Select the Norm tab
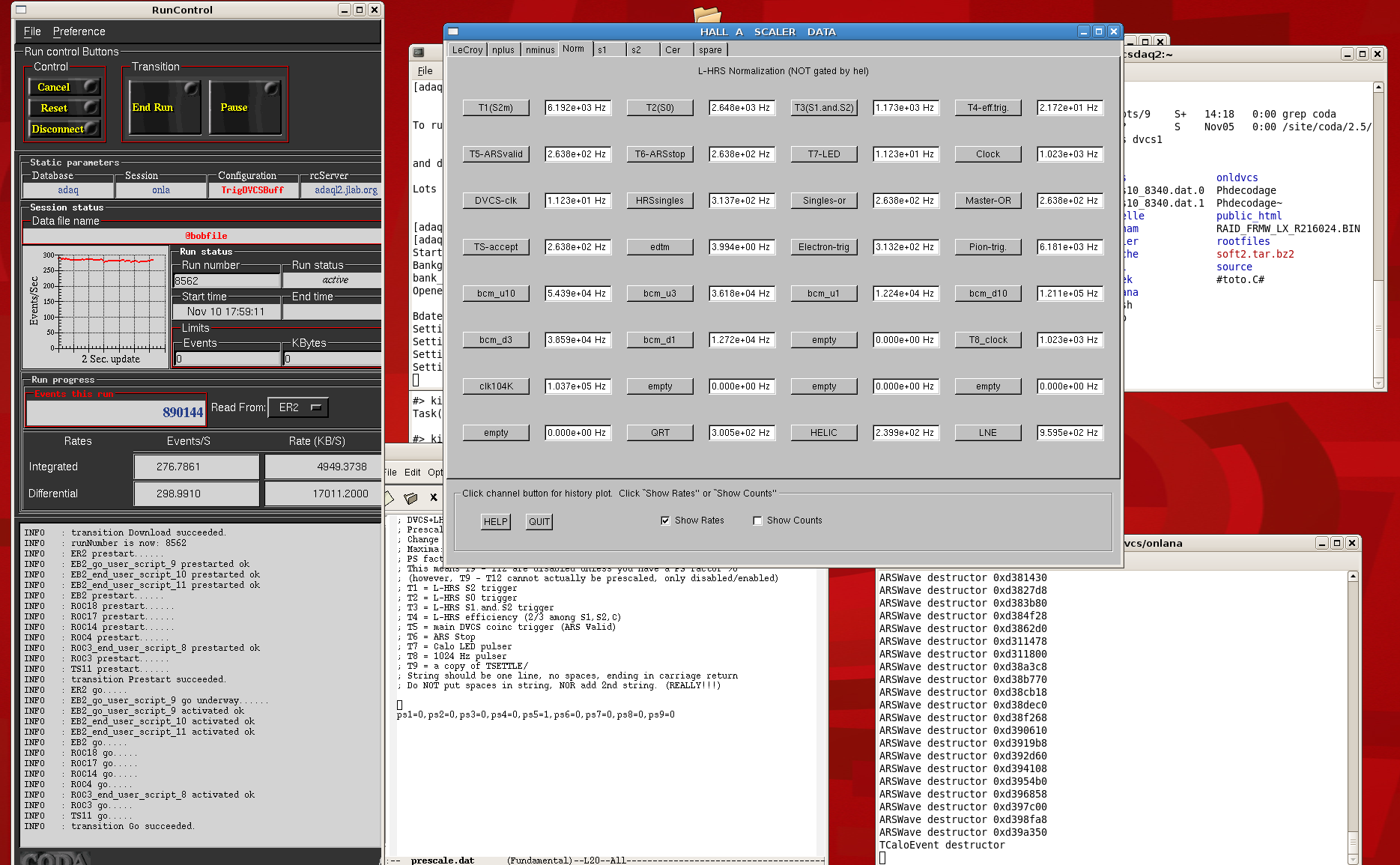Viewport: 1400px width, 865px height. pyautogui.click(x=574, y=49)
